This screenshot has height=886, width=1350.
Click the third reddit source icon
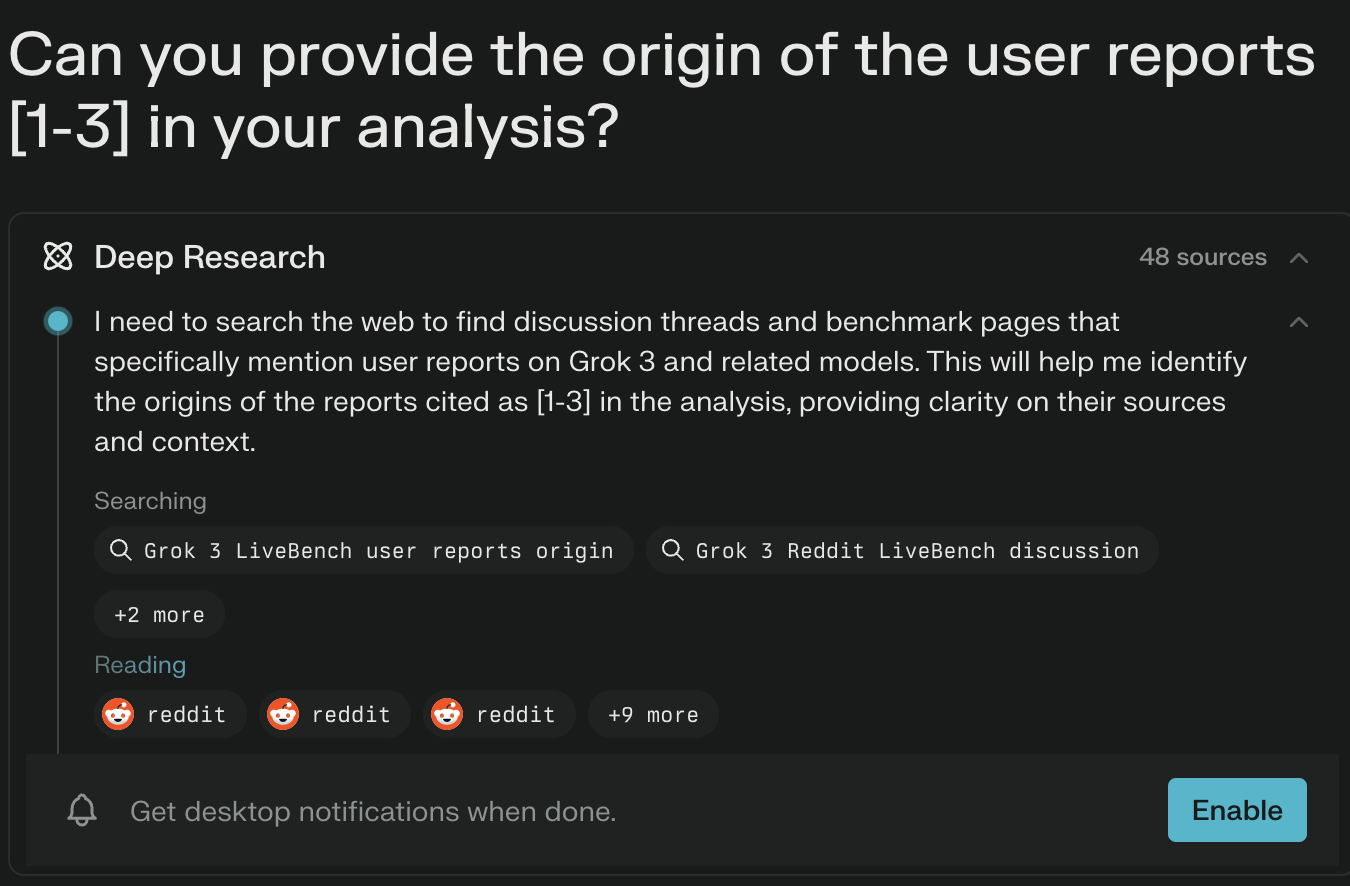pyautogui.click(x=447, y=714)
